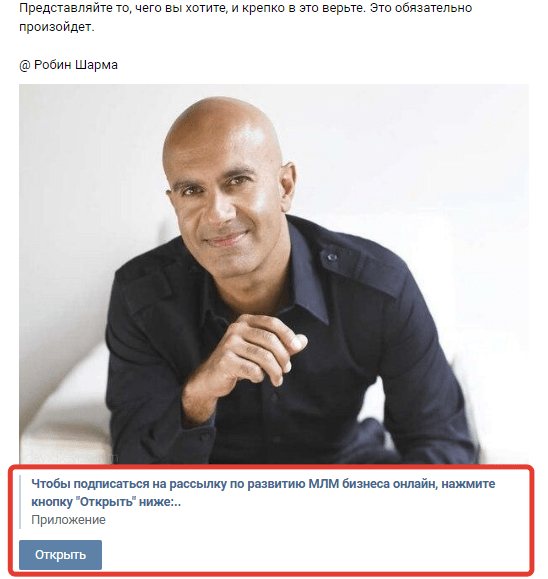Open the photo of the bald man
Screen dimensions: 548x579
(274, 274)
